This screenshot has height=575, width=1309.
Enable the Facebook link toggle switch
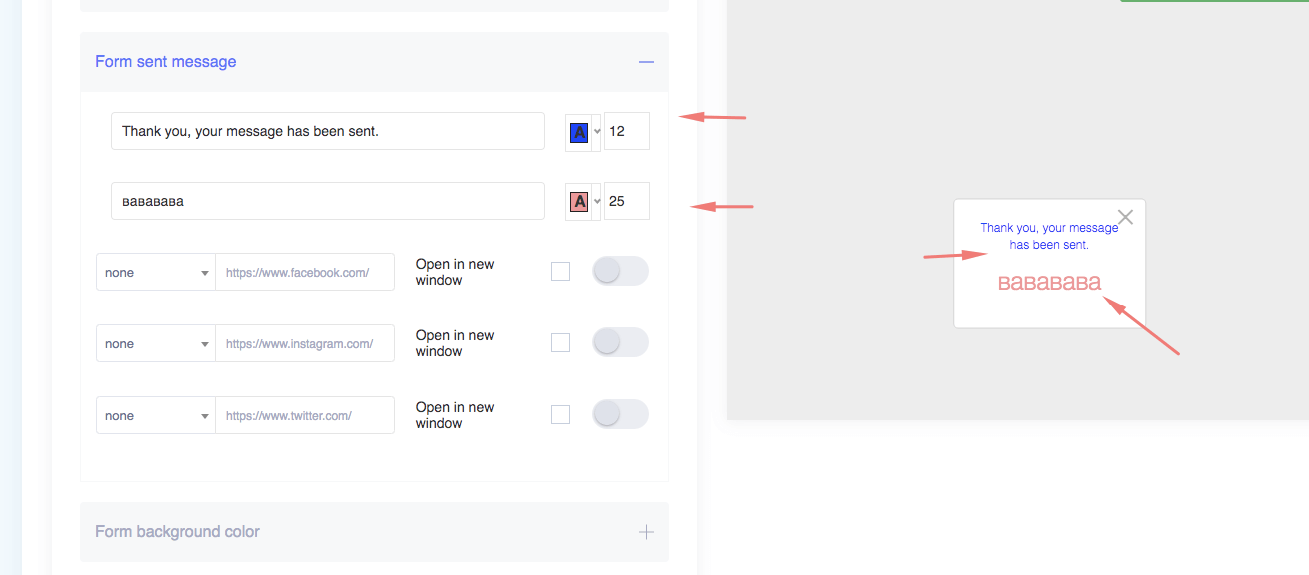pos(620,271)
